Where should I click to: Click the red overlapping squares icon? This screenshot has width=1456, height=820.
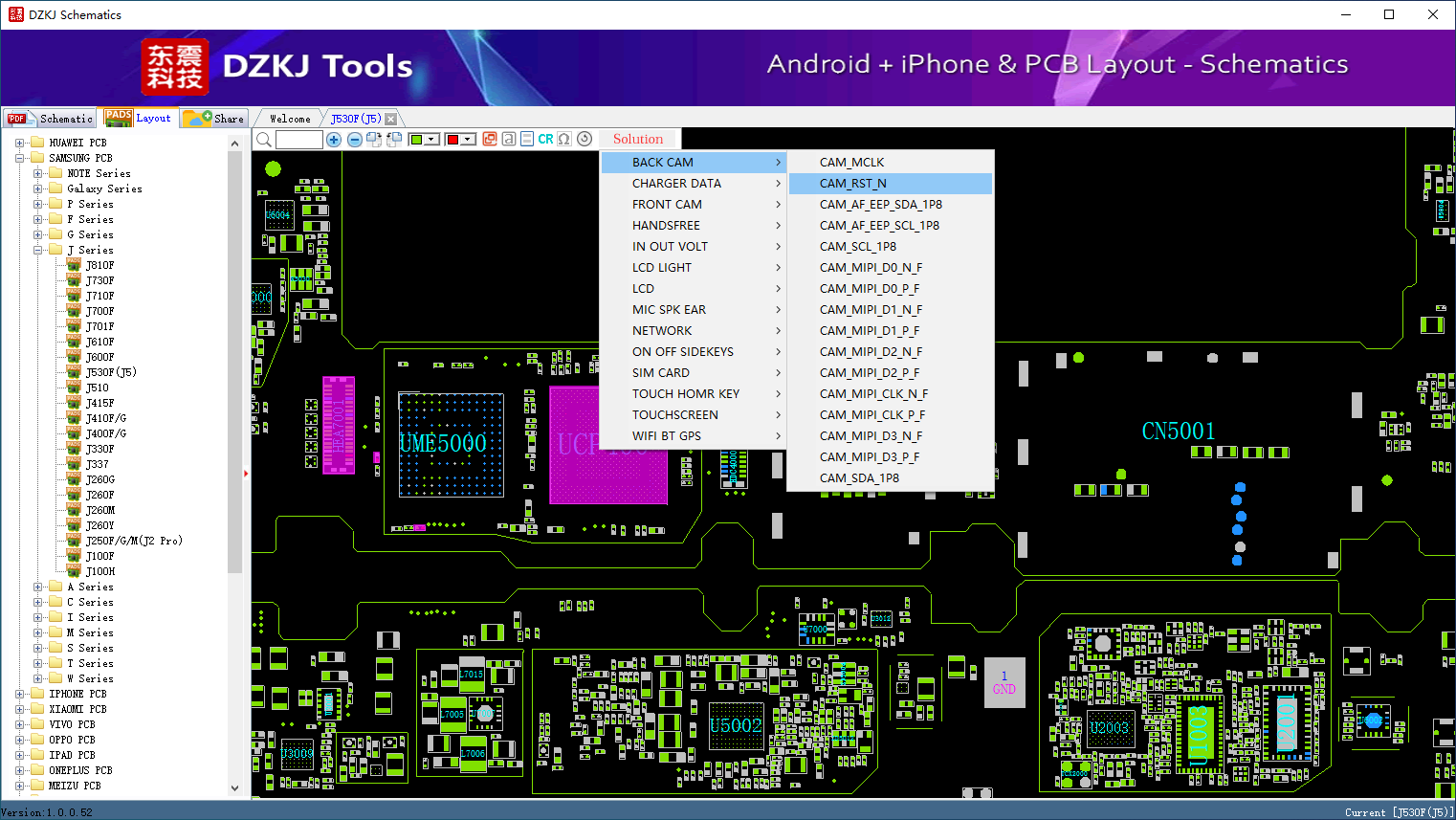(490, 140)
